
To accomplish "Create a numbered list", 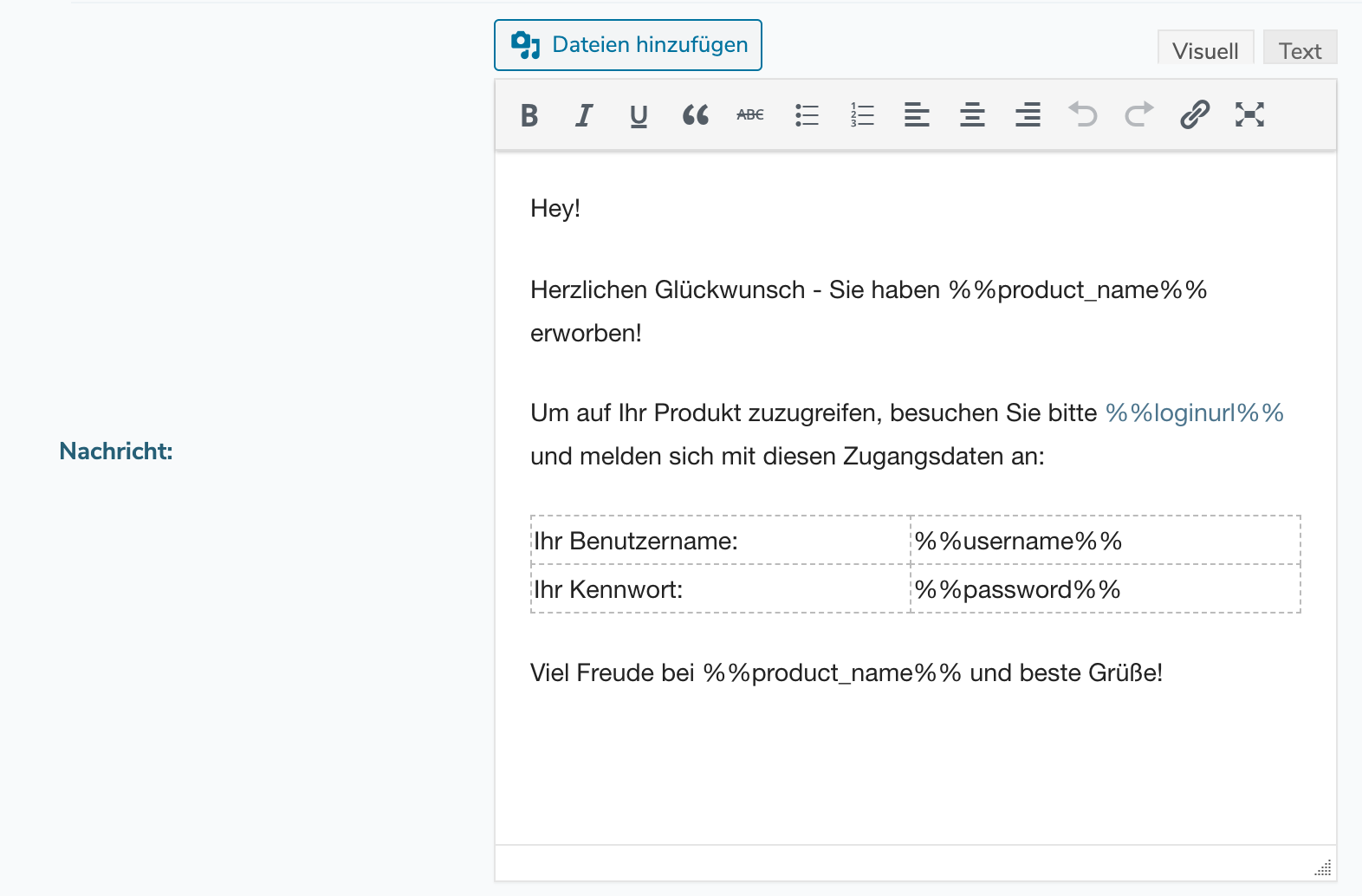I will coord(862,115).
